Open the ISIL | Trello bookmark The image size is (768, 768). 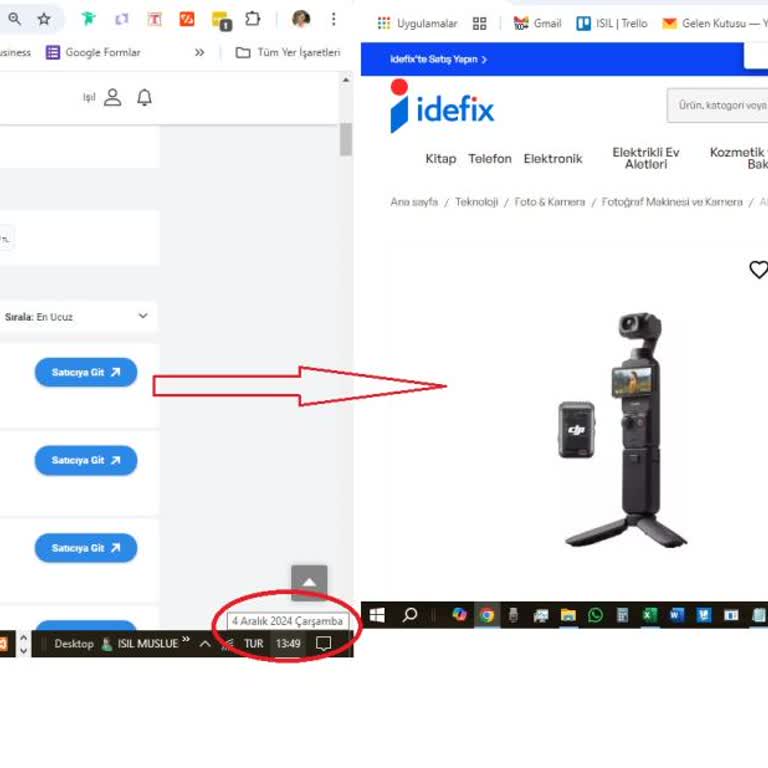[612, 23]
